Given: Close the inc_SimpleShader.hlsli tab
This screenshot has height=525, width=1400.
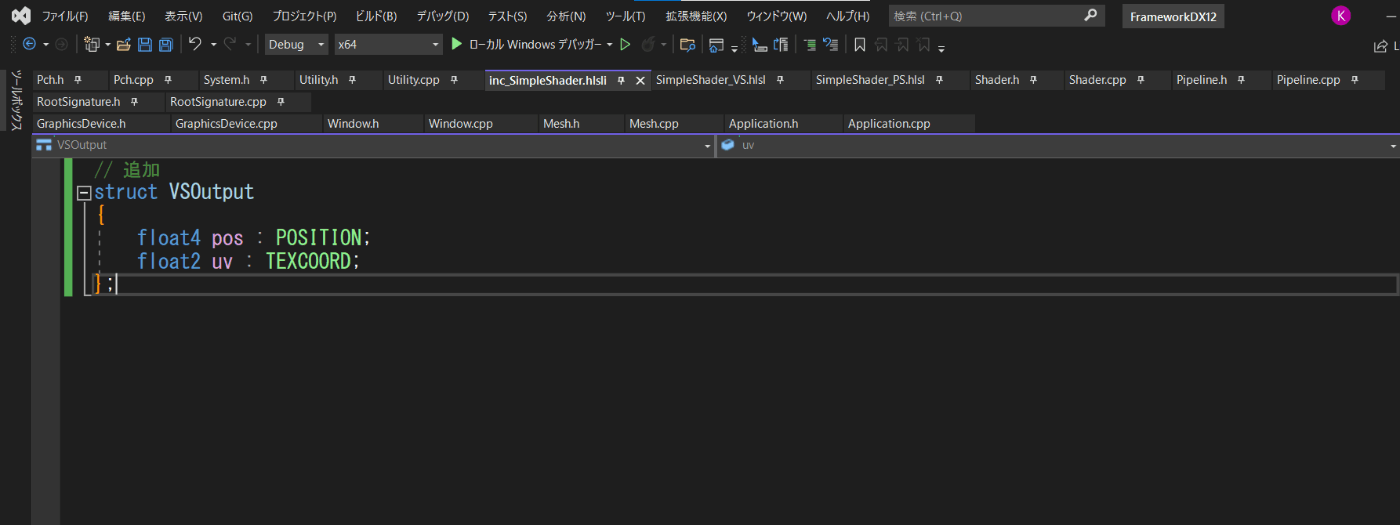Looking at the screenshot, I should click(641, 80).
